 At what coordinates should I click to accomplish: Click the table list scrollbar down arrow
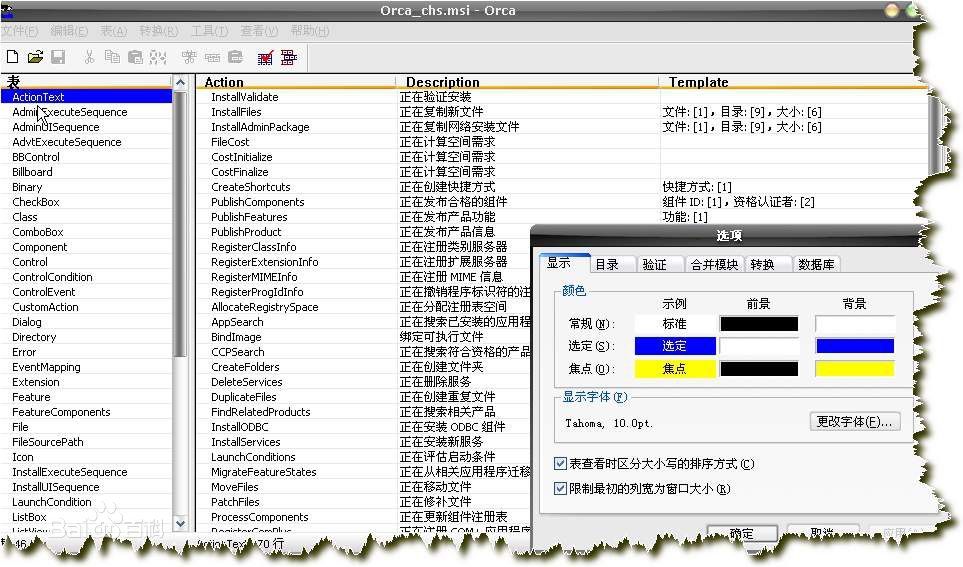point(180,523)
